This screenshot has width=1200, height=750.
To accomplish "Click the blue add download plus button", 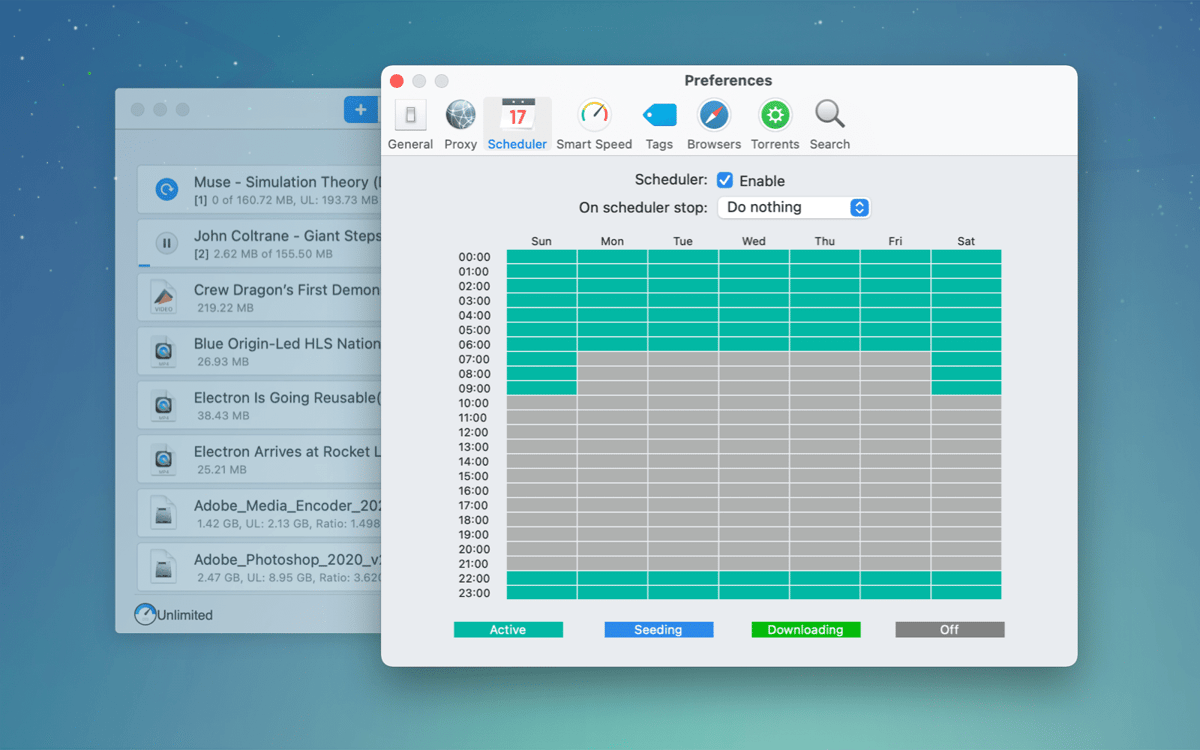I will click(360, 110).
